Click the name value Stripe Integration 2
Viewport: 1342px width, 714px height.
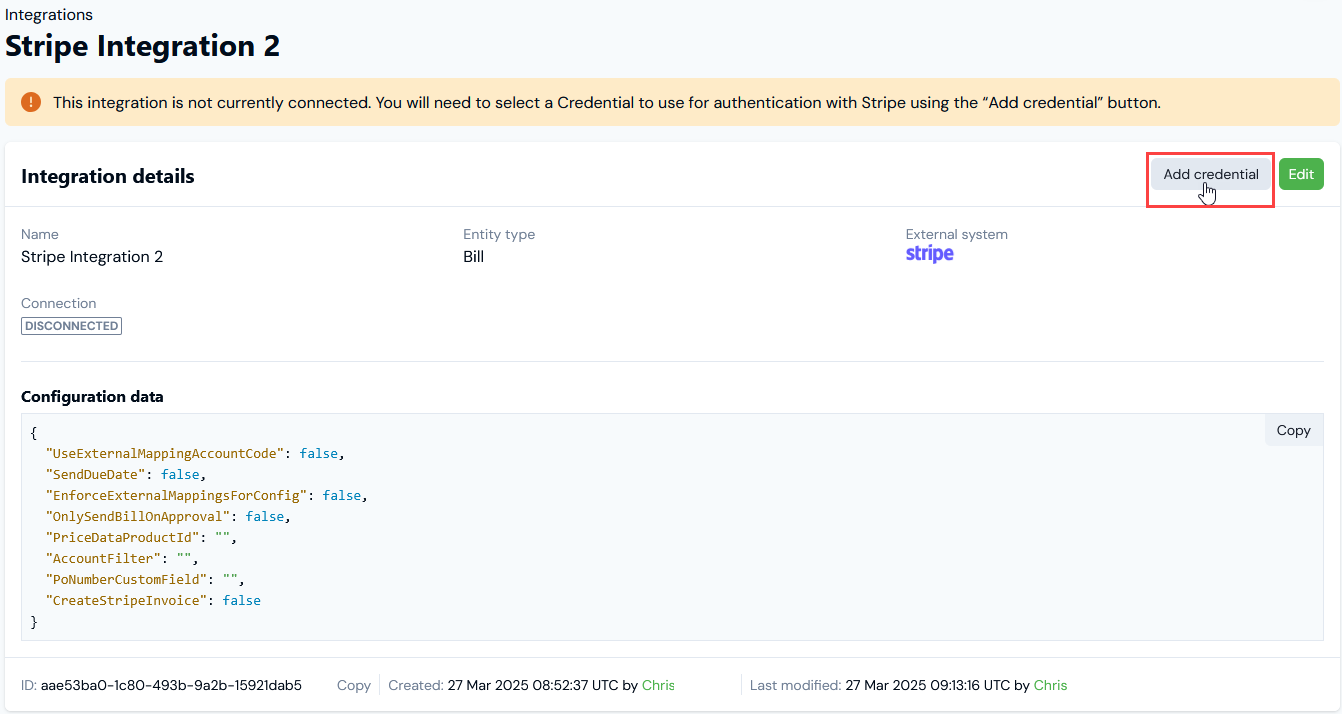pos(92,257)
